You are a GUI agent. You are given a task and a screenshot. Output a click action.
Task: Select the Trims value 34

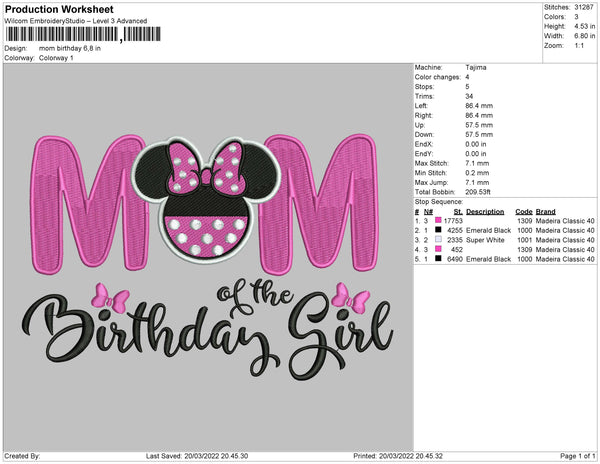[x=469, y=96]
